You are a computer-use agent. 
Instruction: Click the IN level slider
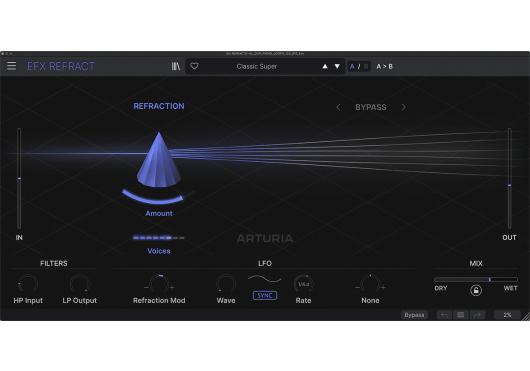19,178
